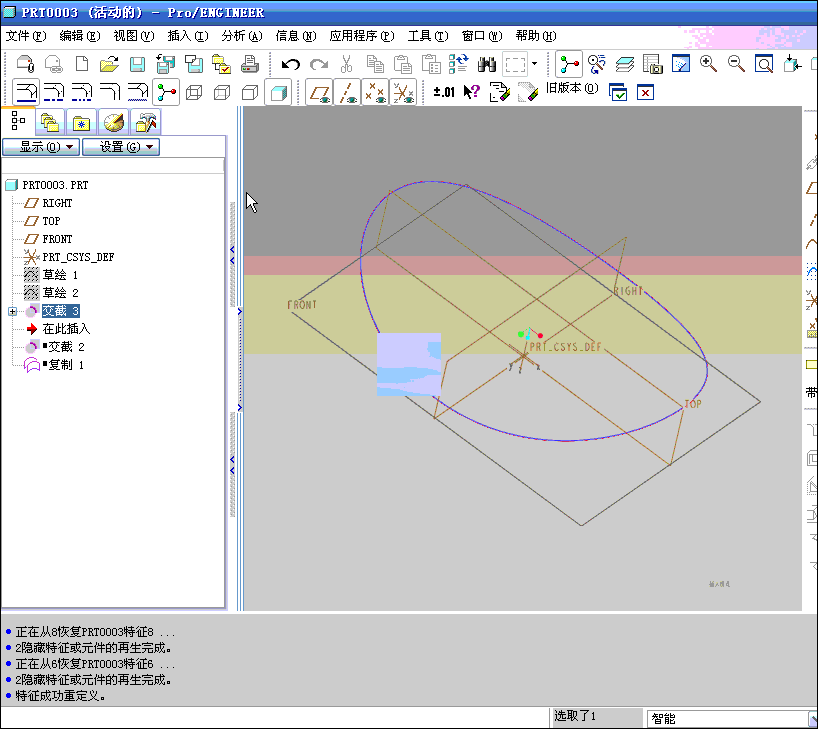Toggle coordinate systems display
Image resolution: width=818 pixels, height=729 pixels.
pyautogui.click(x=403, y=93)
